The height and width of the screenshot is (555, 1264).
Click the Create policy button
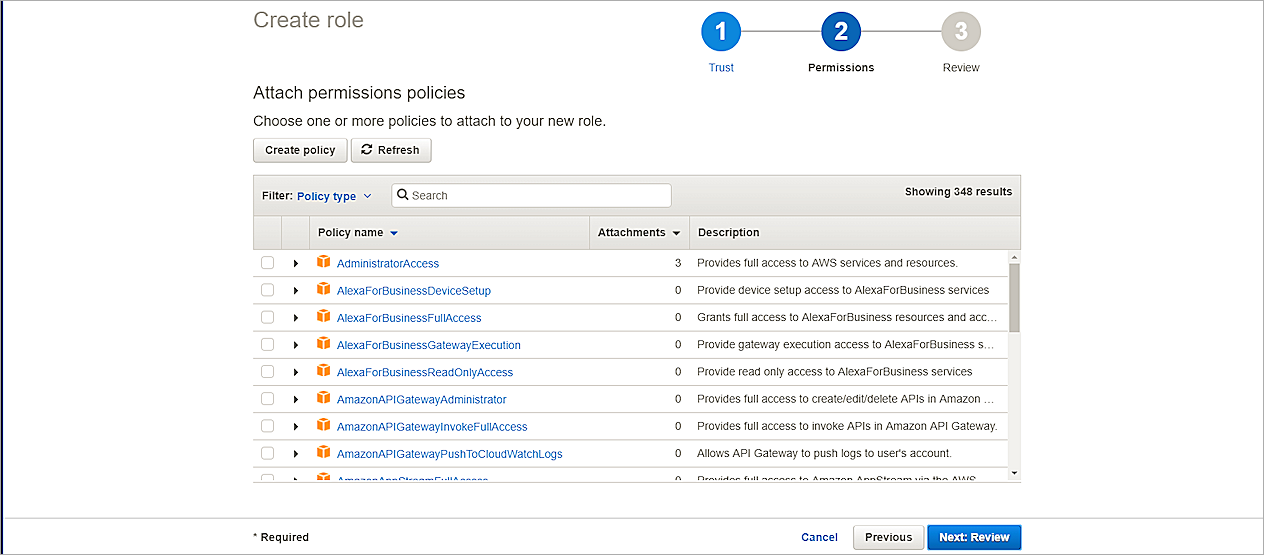[x=300, y=150]
